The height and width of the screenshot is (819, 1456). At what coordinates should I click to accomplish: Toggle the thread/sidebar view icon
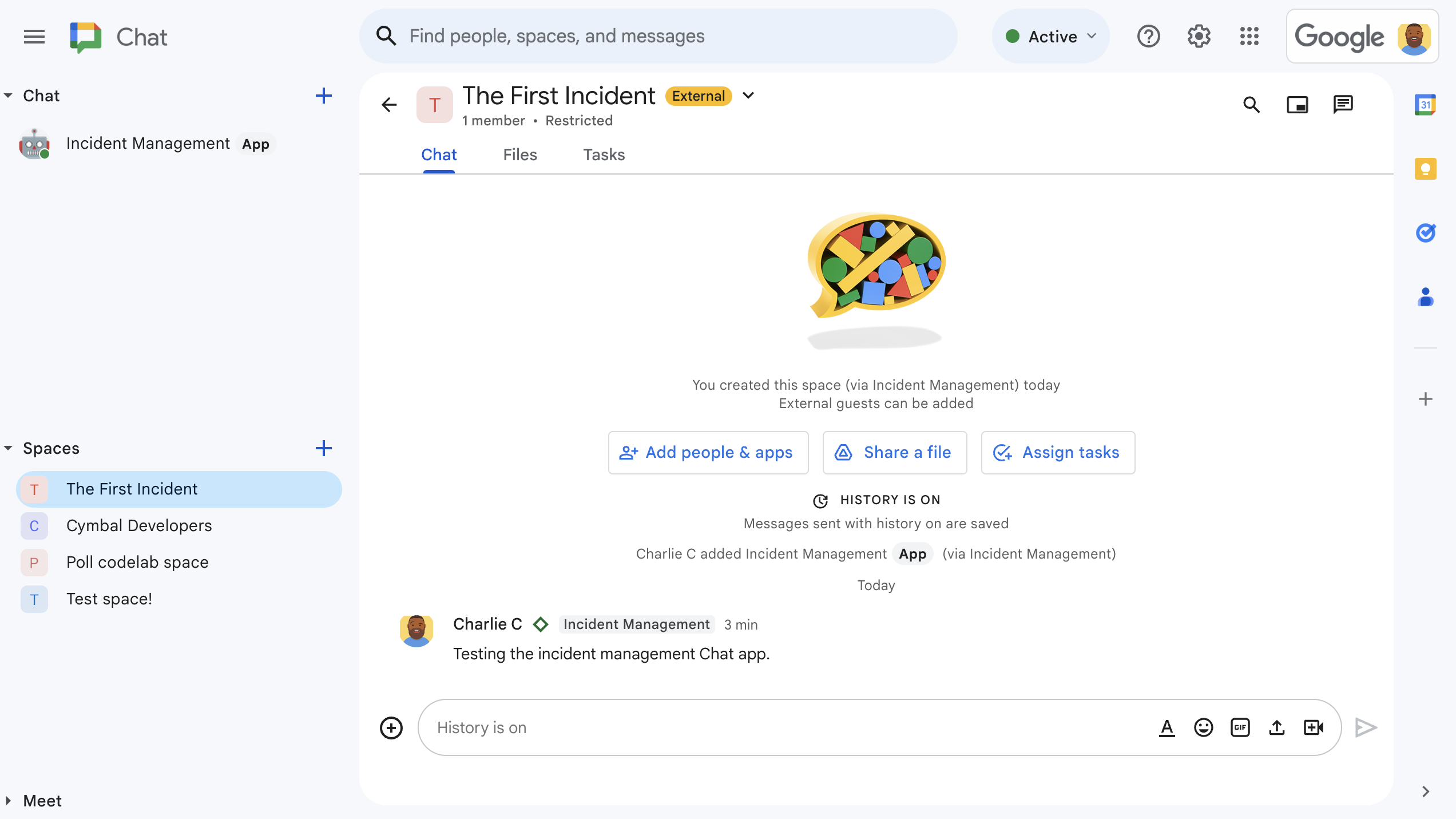(x=1344, y=104)
